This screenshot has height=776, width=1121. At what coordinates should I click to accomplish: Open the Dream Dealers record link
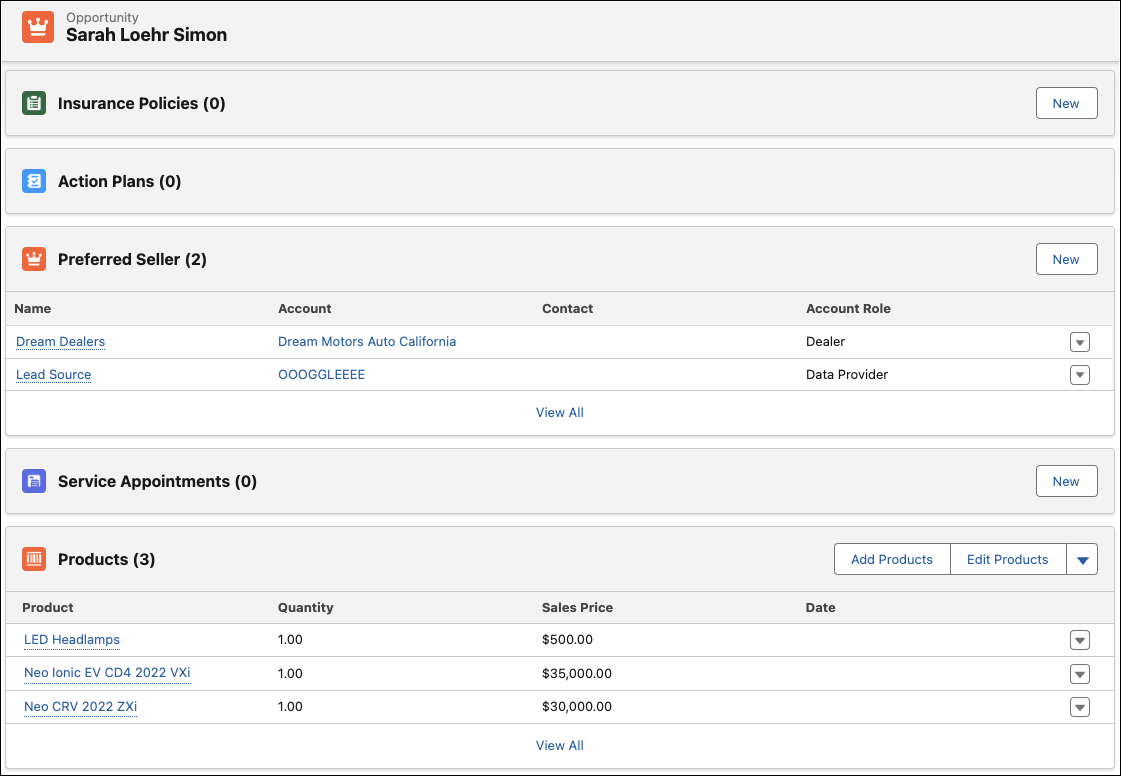point(60,342)
